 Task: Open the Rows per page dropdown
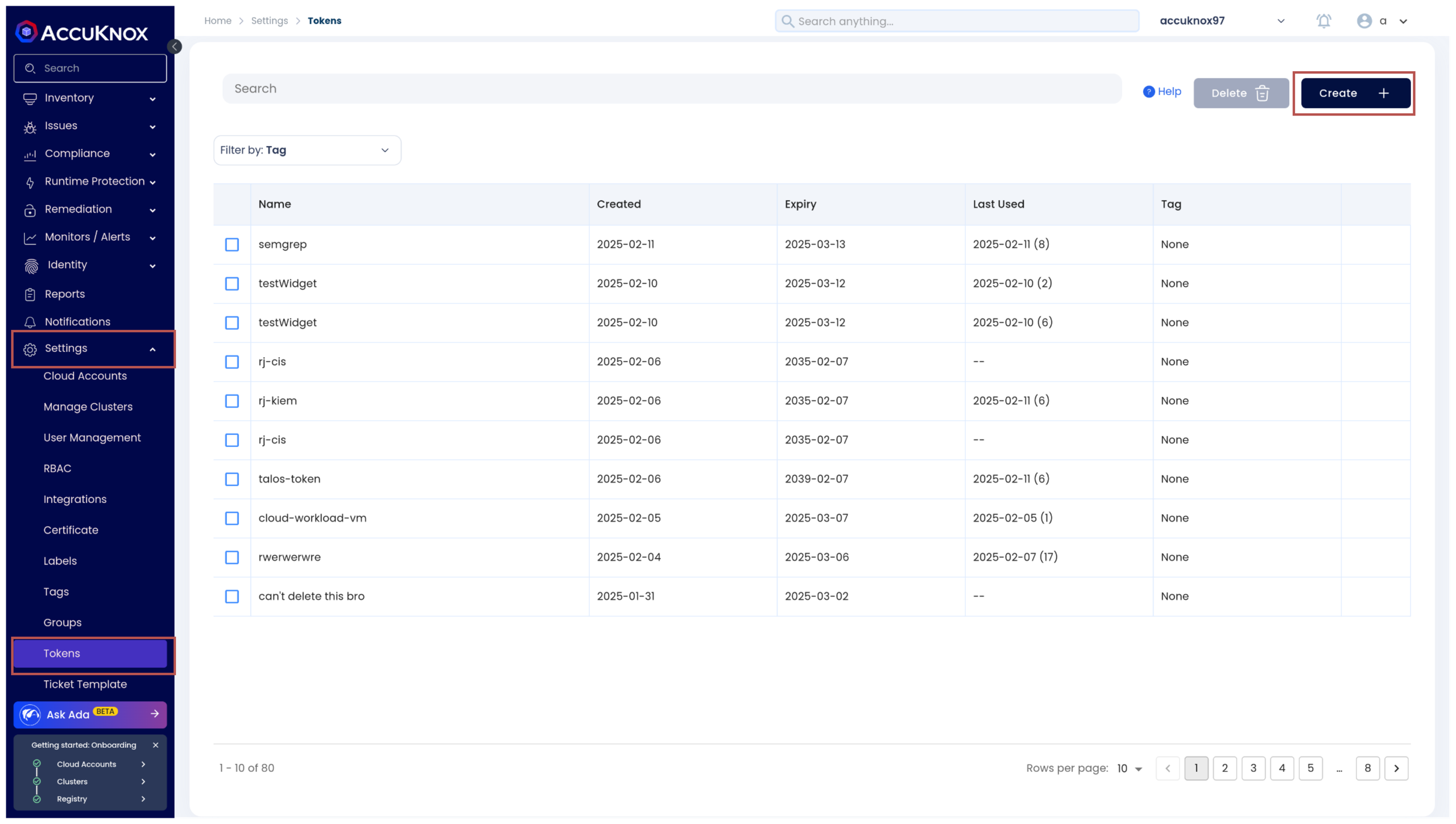click(1129, 768)
